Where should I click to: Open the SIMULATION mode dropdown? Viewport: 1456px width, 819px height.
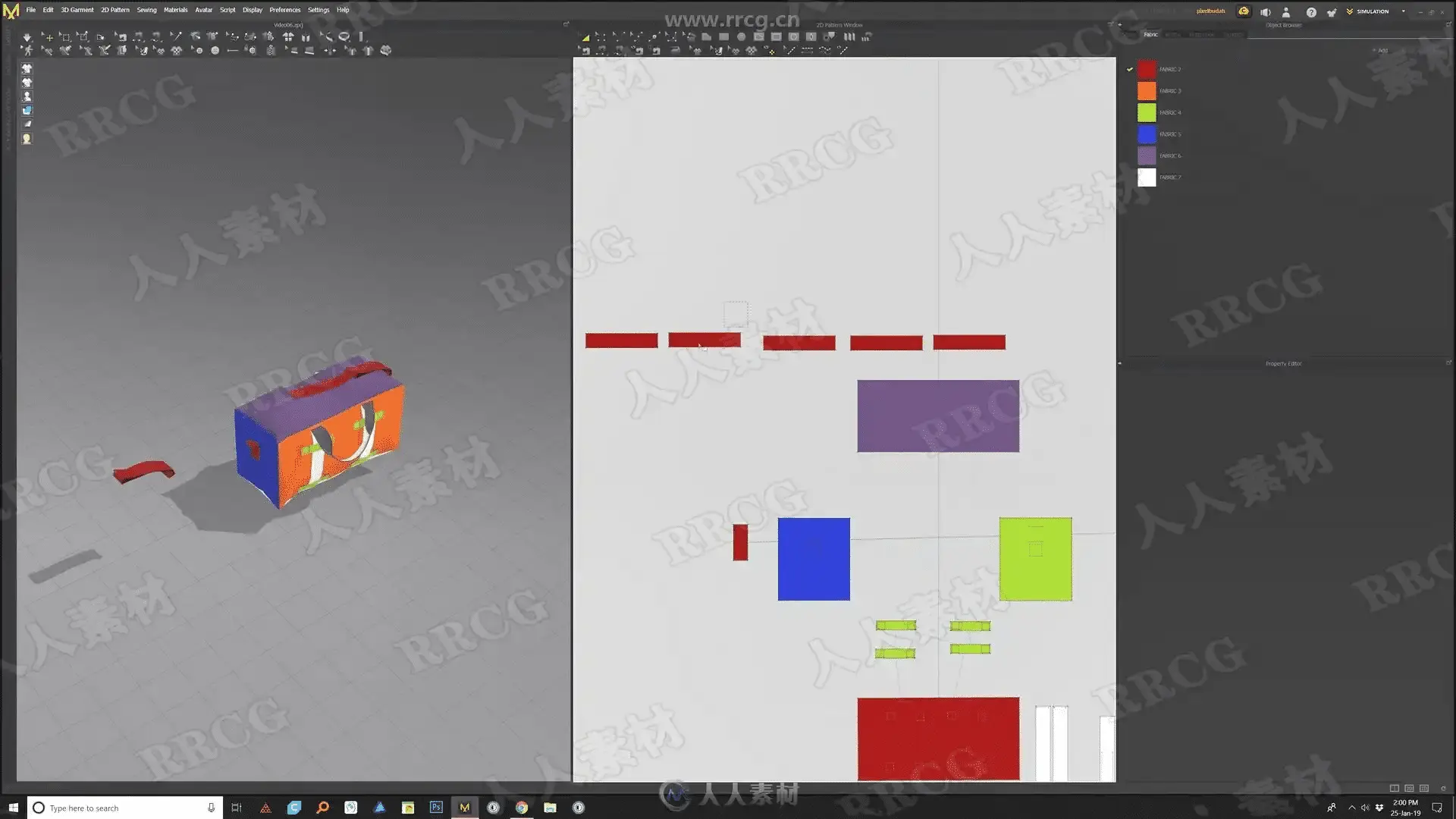[x=1372, y=11]
